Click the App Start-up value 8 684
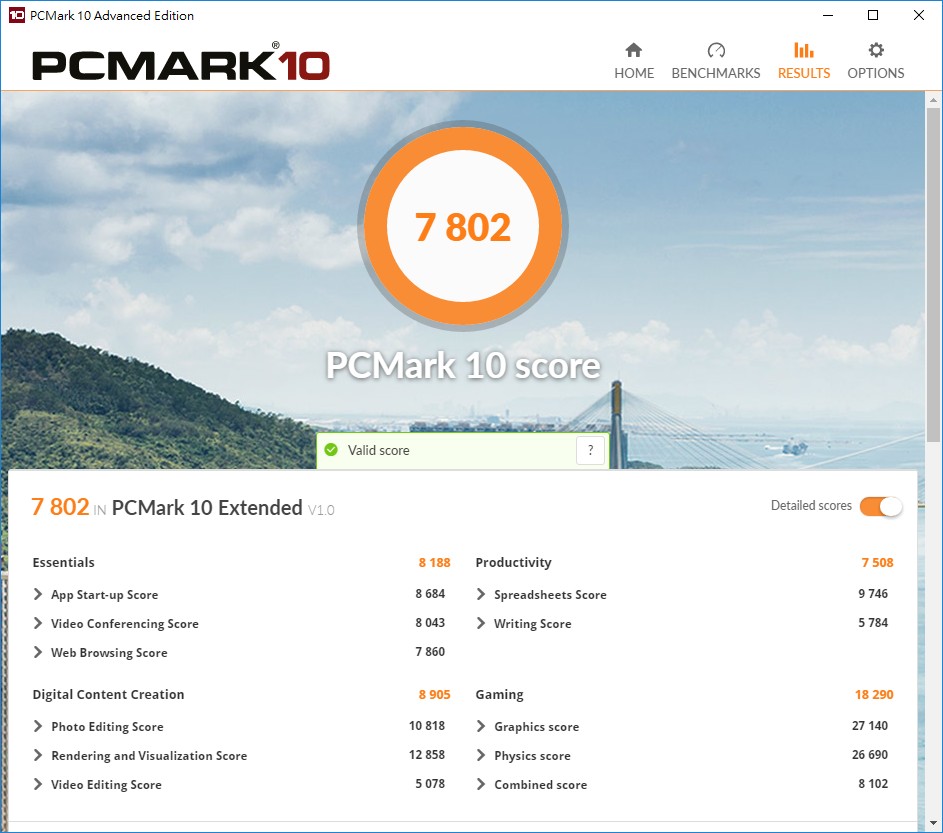Screen dimensions: 943x833 coord(430,594)
